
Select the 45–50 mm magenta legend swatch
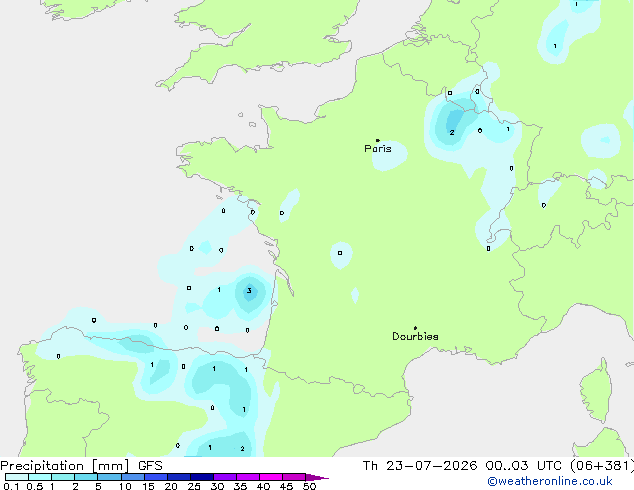point(294,477)
